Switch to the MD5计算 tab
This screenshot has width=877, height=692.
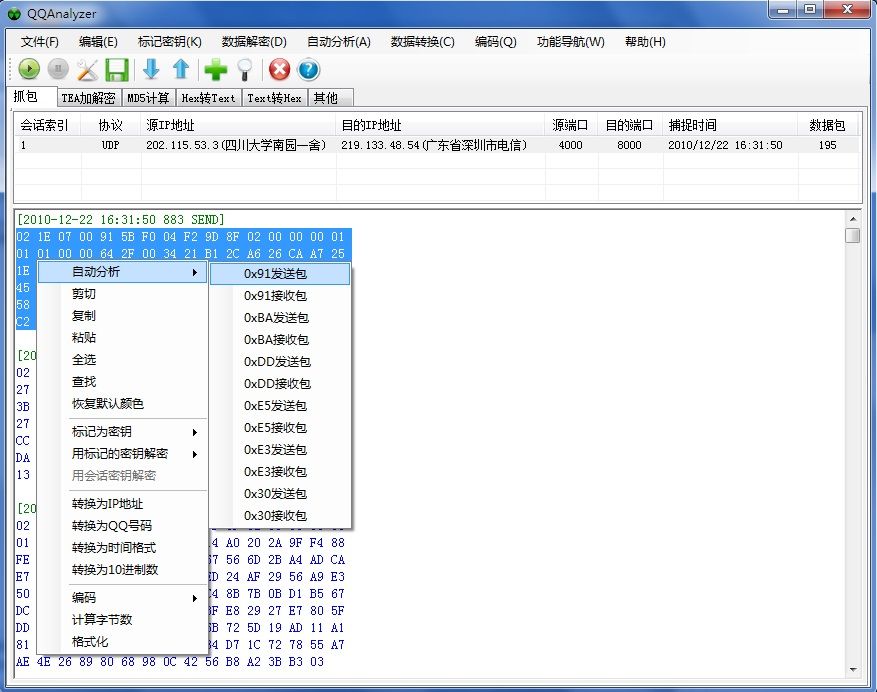click(x=149, y=98)
